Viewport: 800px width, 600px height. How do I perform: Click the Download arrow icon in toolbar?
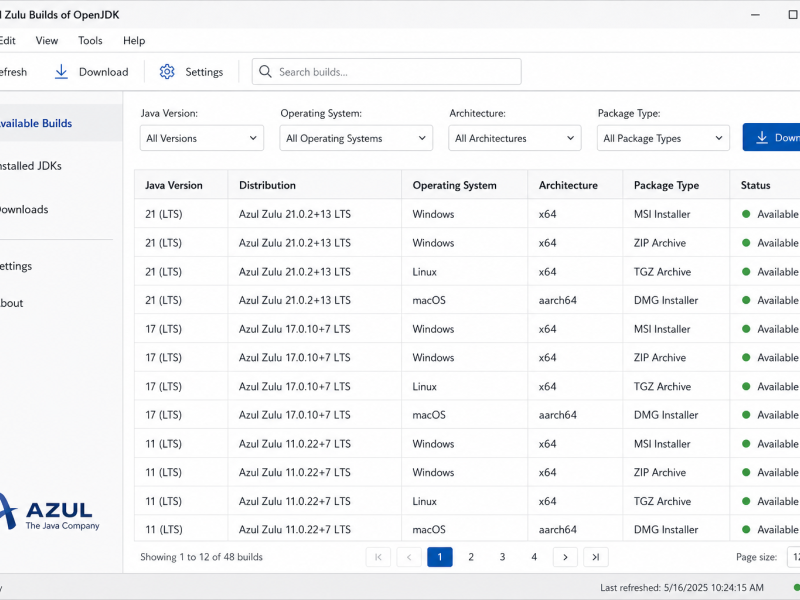[61, 72]
